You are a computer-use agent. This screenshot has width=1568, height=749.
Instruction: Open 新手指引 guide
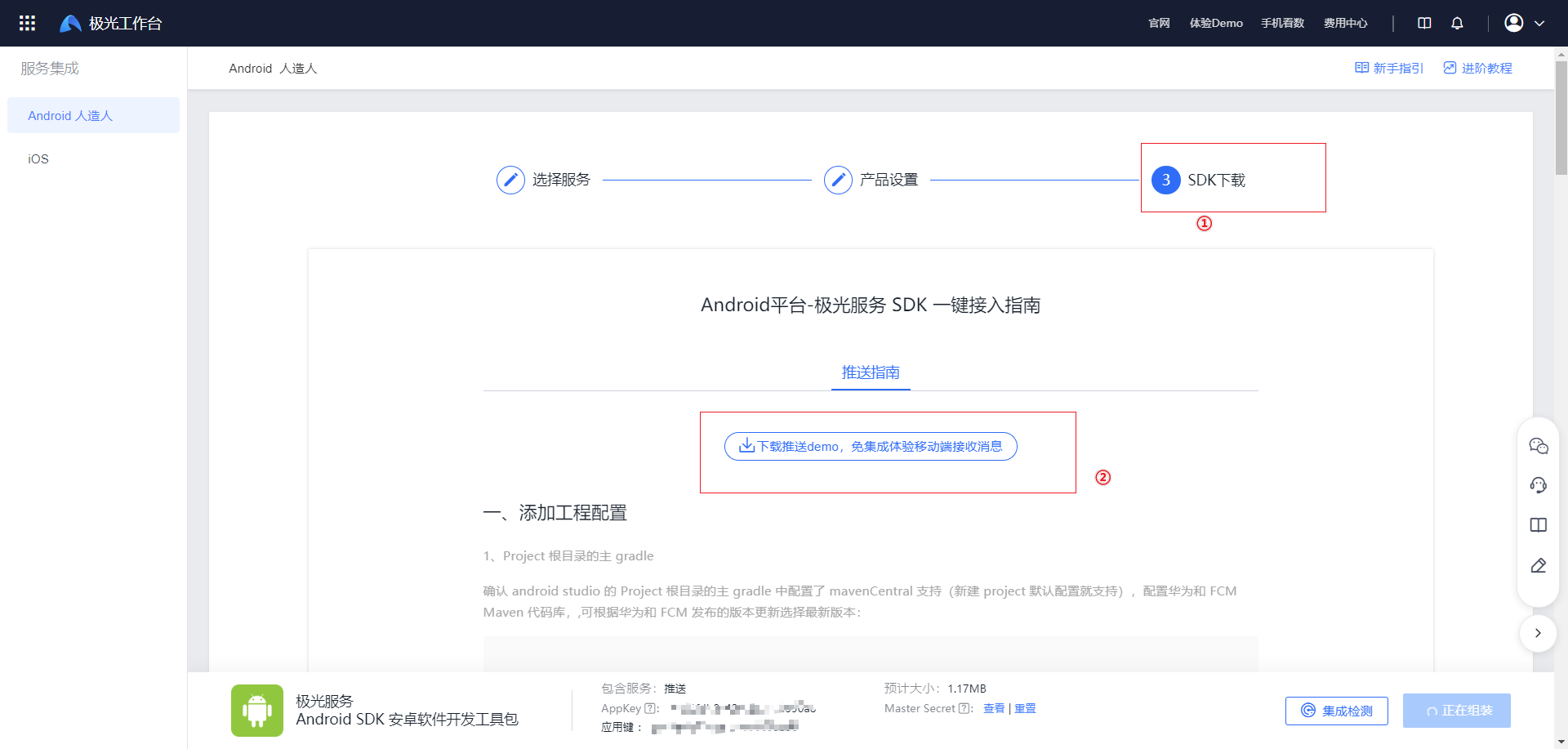coord(1389,68)
